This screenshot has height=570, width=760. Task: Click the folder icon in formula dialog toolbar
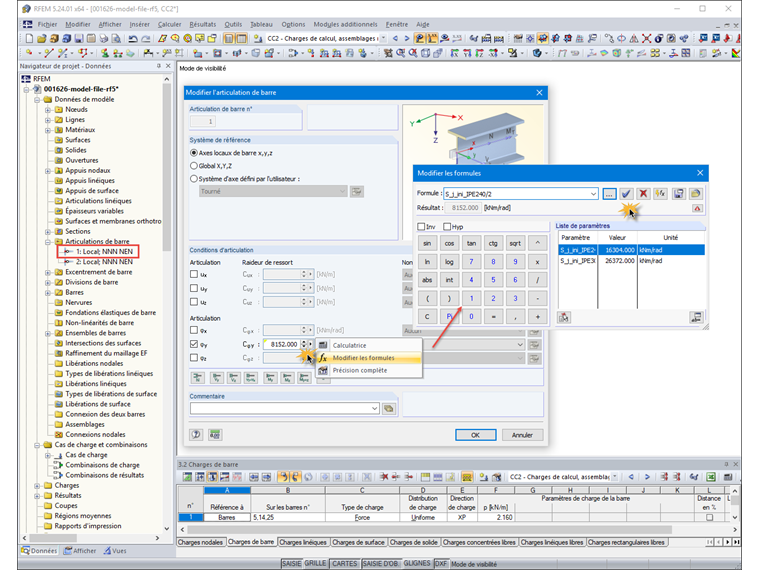(x=696, y=194)
